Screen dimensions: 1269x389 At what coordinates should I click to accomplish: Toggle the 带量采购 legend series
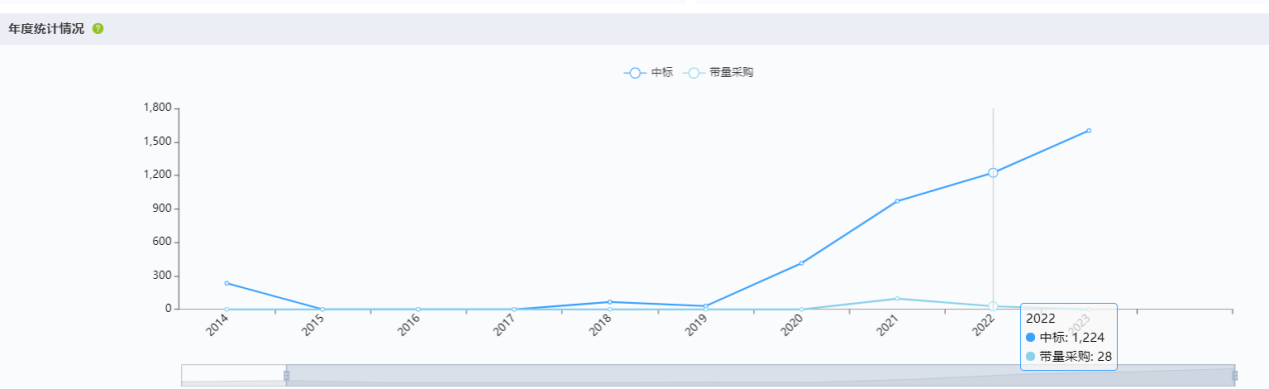pos(718,72)
